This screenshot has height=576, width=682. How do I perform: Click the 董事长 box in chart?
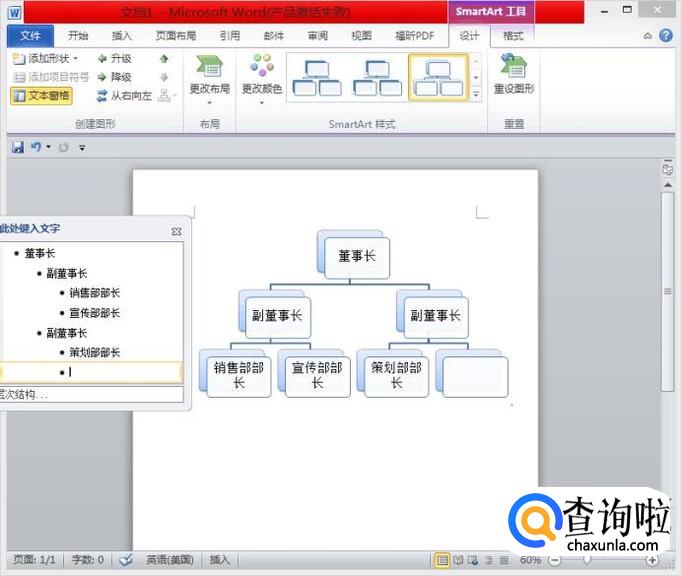tap(357, 258)
